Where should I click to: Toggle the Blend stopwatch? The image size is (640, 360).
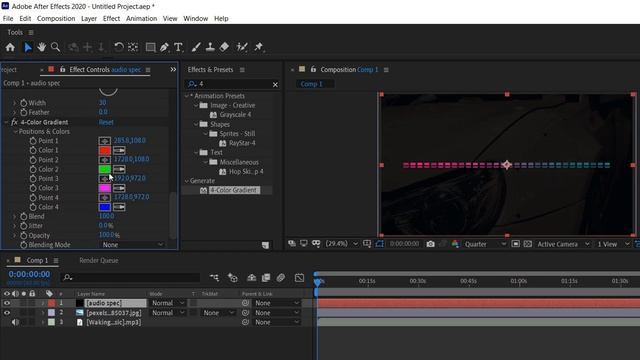(x=24, y=216)
